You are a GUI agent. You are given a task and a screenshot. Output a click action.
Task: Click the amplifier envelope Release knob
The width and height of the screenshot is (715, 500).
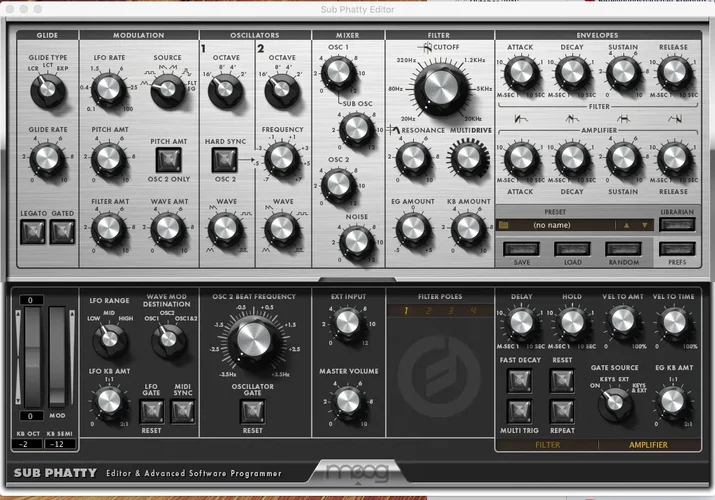[674, 158]
